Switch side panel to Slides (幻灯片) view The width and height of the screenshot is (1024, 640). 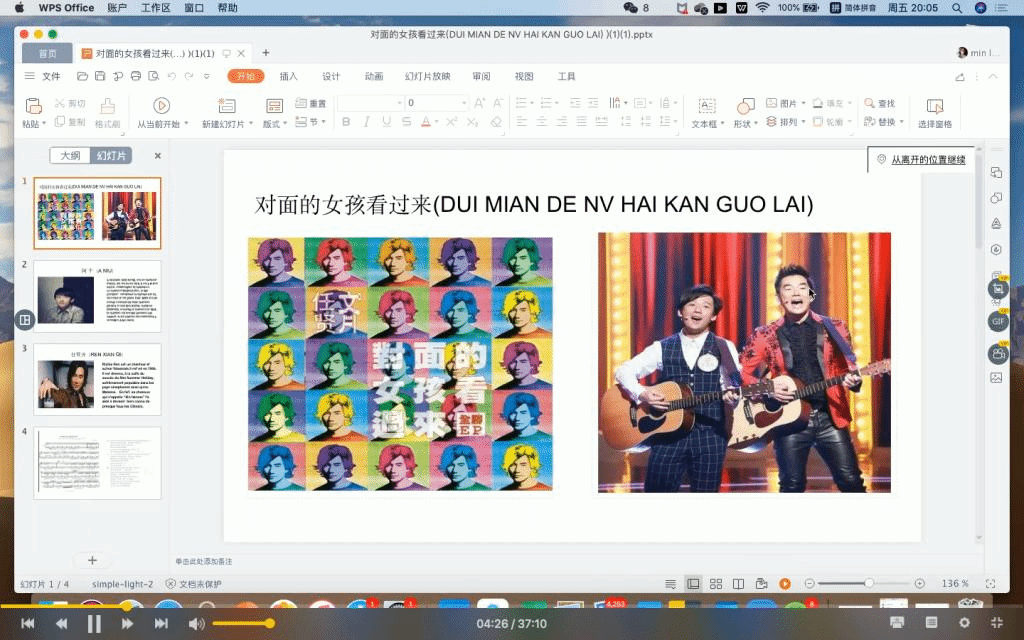tap(111, 155)
